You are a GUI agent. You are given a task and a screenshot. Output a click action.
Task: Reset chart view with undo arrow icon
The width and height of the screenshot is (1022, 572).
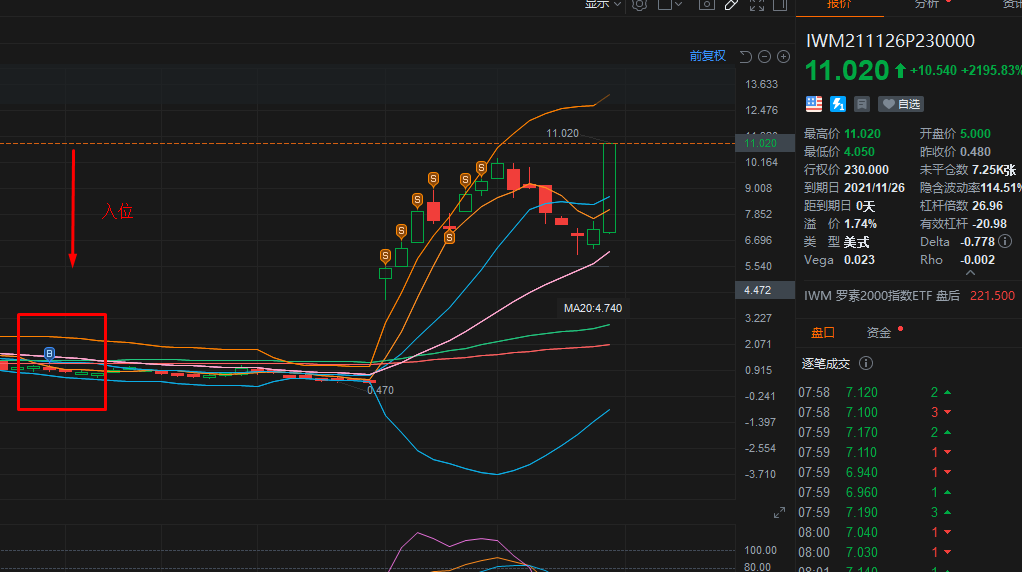point(746,57)
